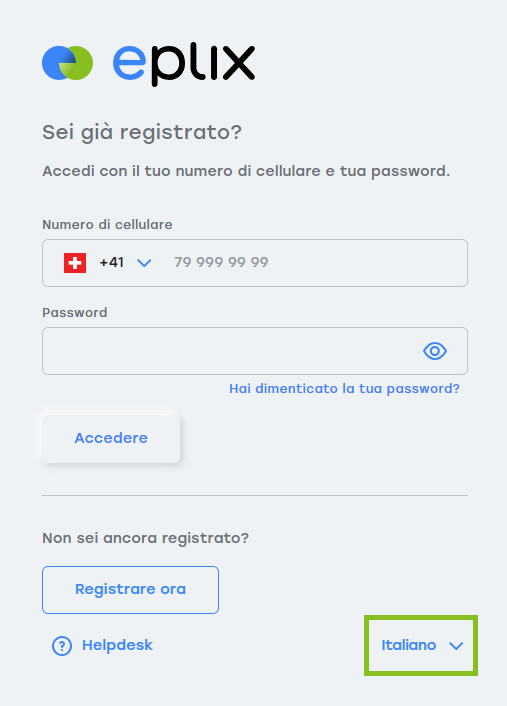Click the eplix wordmark text logo

coord(184,65)
